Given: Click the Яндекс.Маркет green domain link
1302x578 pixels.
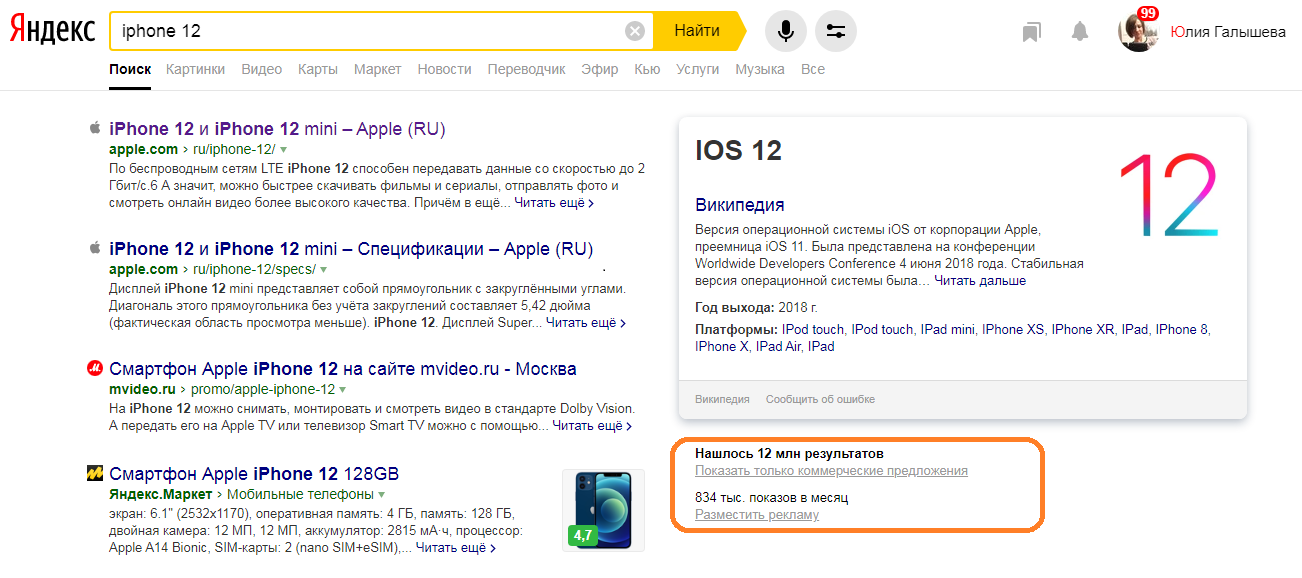Looking at the screenshot, I should point(161,495).
